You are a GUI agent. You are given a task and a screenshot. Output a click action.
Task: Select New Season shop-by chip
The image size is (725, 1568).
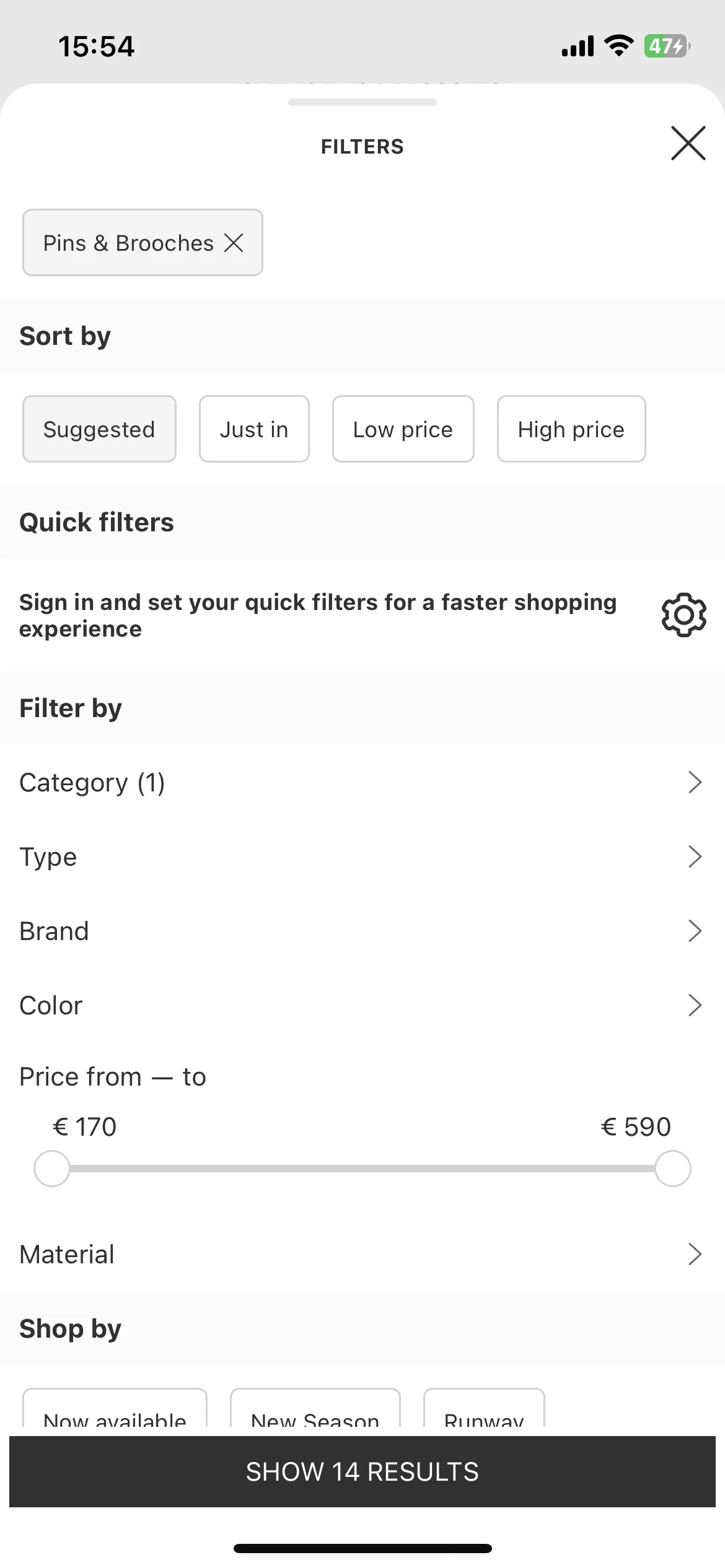315,1409
